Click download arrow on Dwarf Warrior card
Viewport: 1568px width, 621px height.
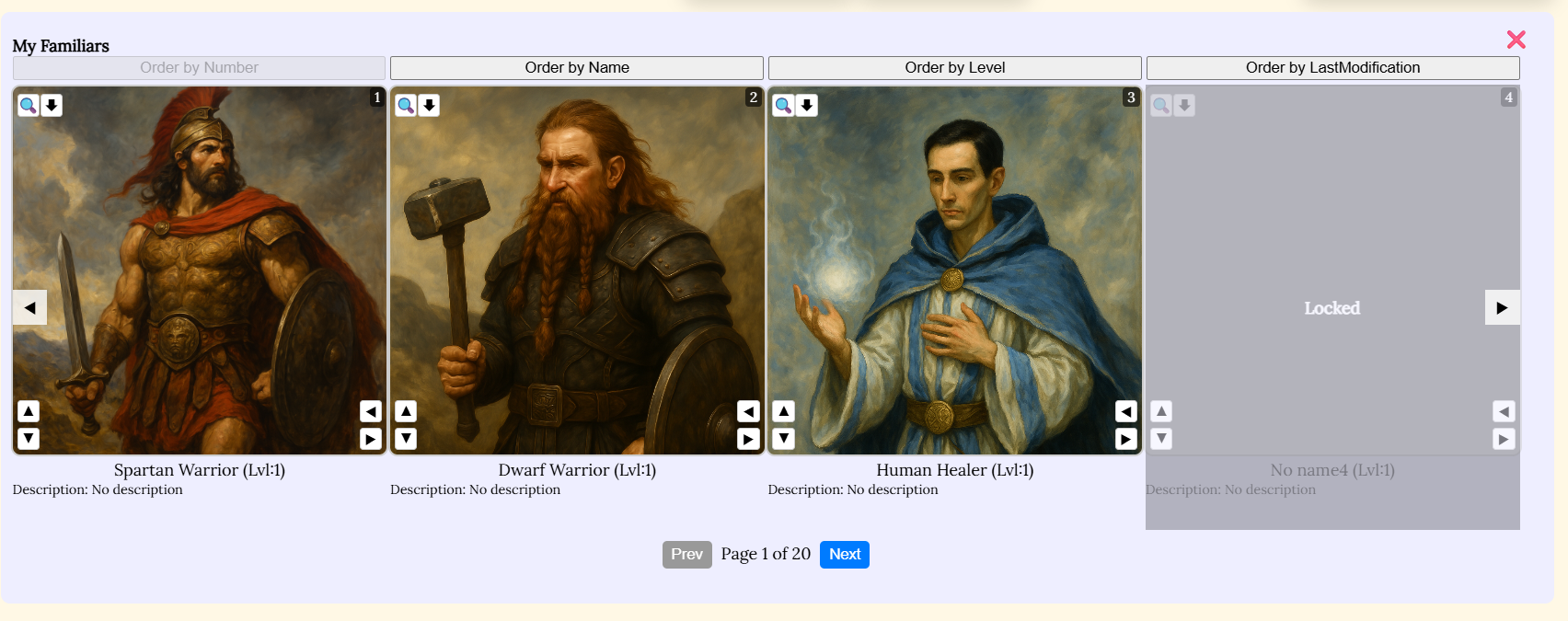430,106
